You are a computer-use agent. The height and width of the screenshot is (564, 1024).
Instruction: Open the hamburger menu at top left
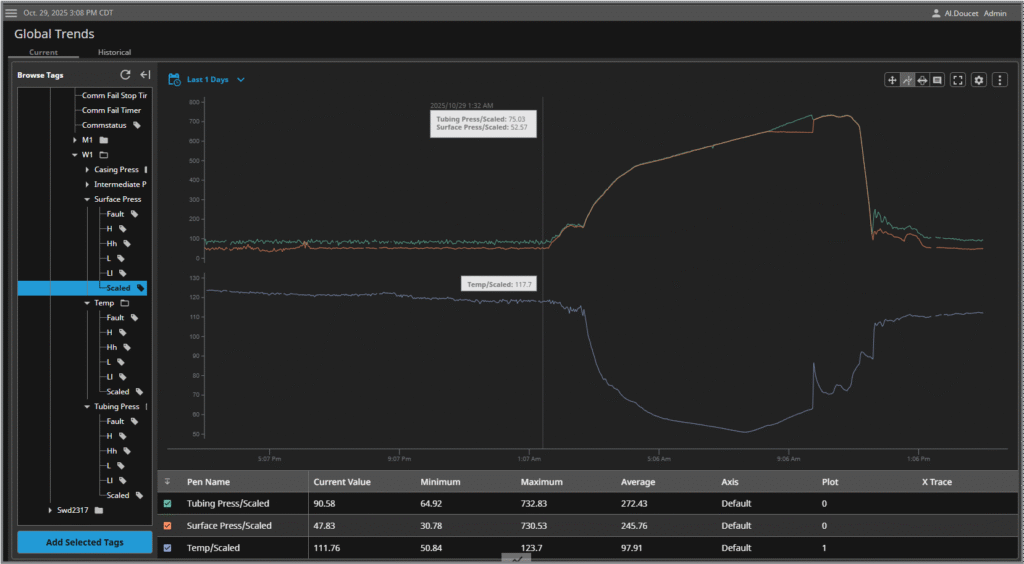point(11,13)
